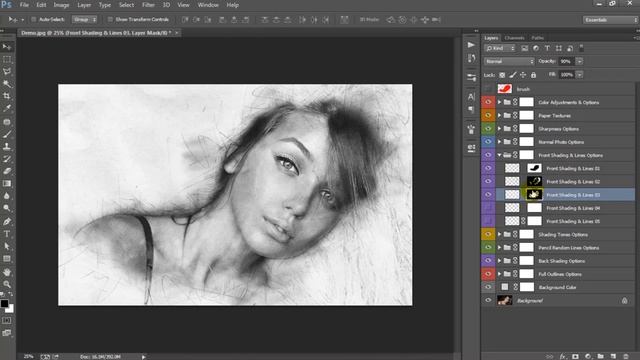Expand Shading Tones Options group
640x360 pixels.
(499, 234)
